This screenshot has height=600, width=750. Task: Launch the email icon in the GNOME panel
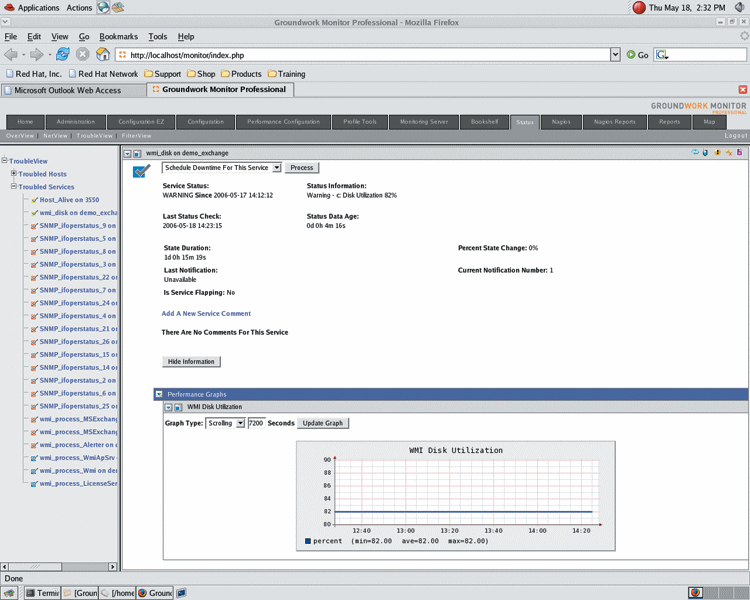(118, 7)
